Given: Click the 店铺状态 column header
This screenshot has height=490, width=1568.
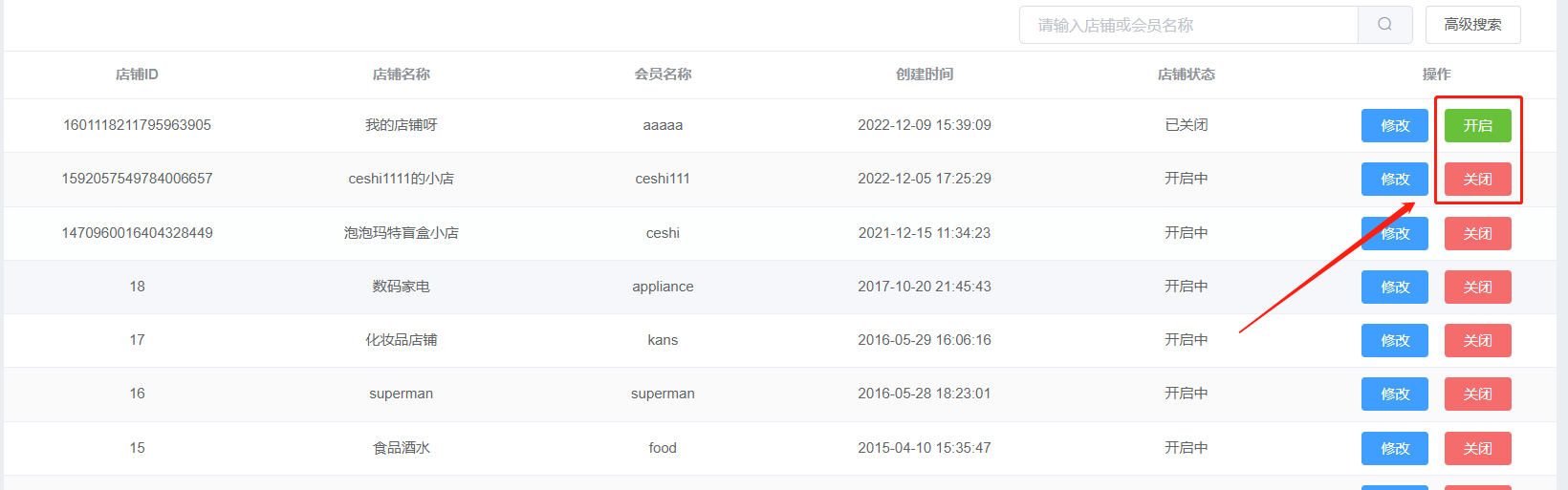Looking at the screenshot, I should point(1187,75).
